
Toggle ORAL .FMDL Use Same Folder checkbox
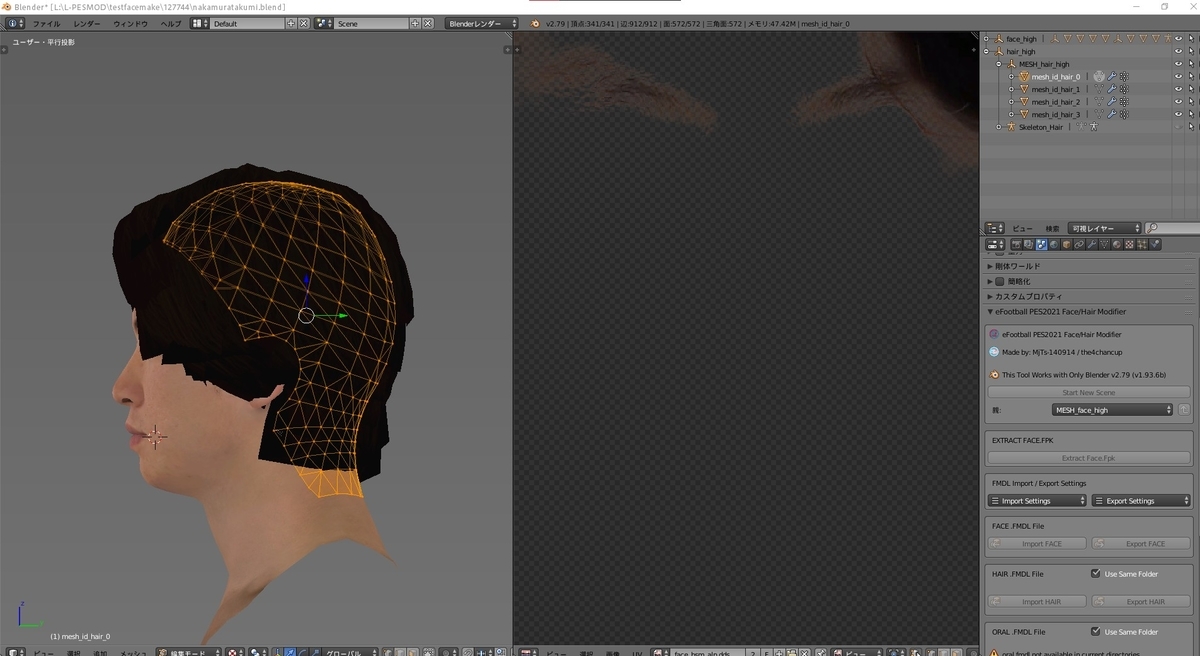[1096, 632]
